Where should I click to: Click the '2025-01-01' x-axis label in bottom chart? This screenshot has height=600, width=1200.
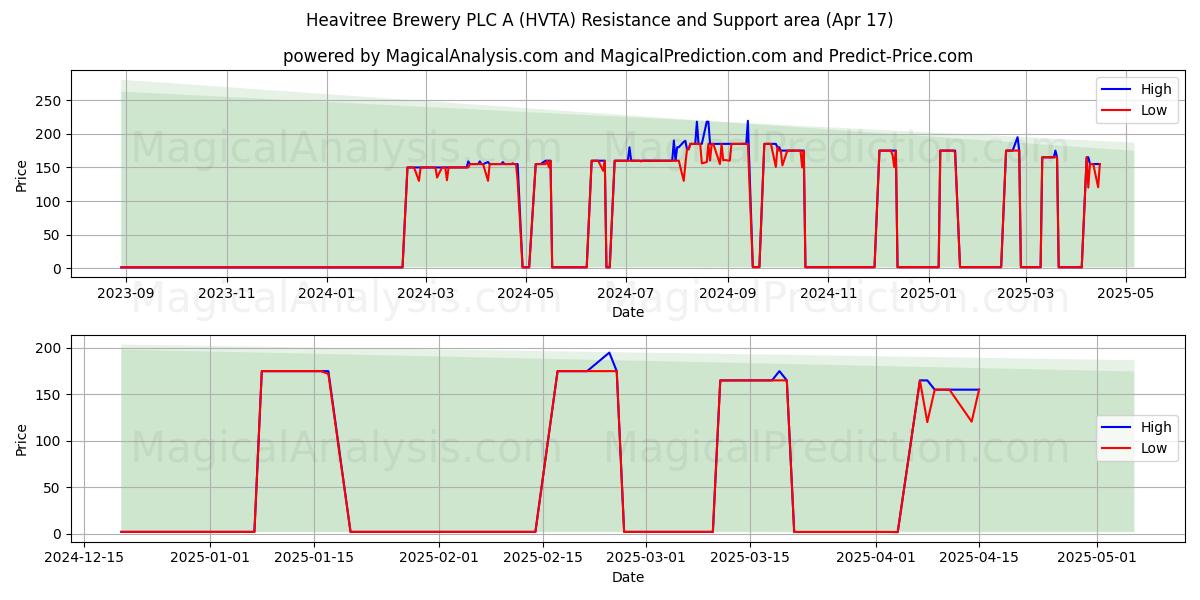(x=211, y=558)
